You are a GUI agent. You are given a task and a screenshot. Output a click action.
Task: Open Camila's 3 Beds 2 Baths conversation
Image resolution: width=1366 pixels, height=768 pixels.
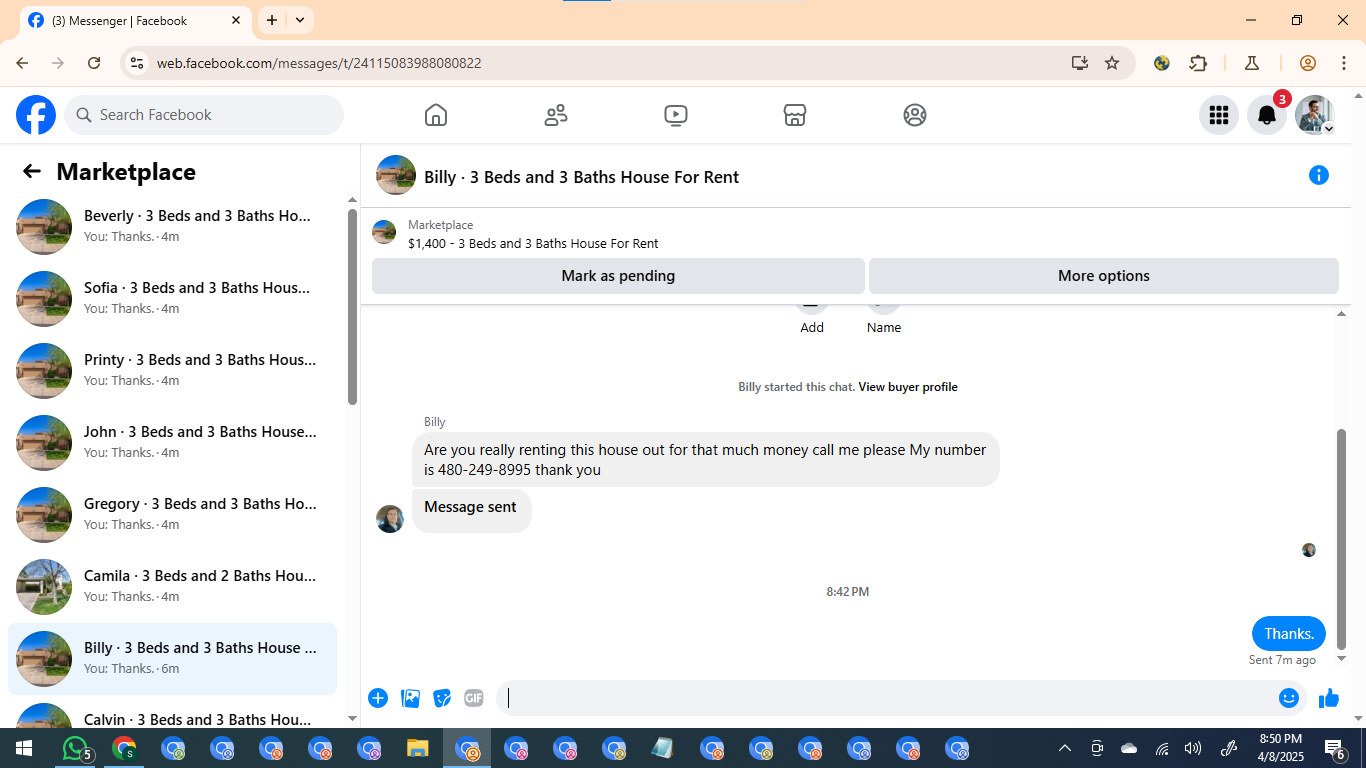pos(172,586)
